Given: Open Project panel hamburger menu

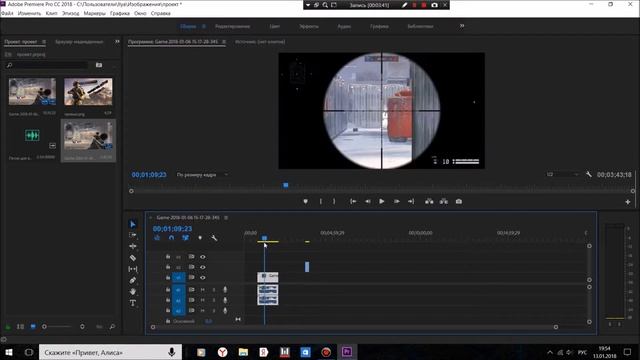Looking at the screenshot, I should pyautogui.click(x=44, y=42).
